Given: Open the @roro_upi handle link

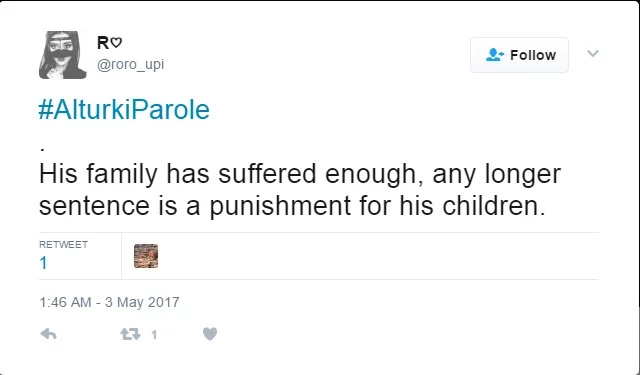Looking at the screenshot, I should click(131, 64).
